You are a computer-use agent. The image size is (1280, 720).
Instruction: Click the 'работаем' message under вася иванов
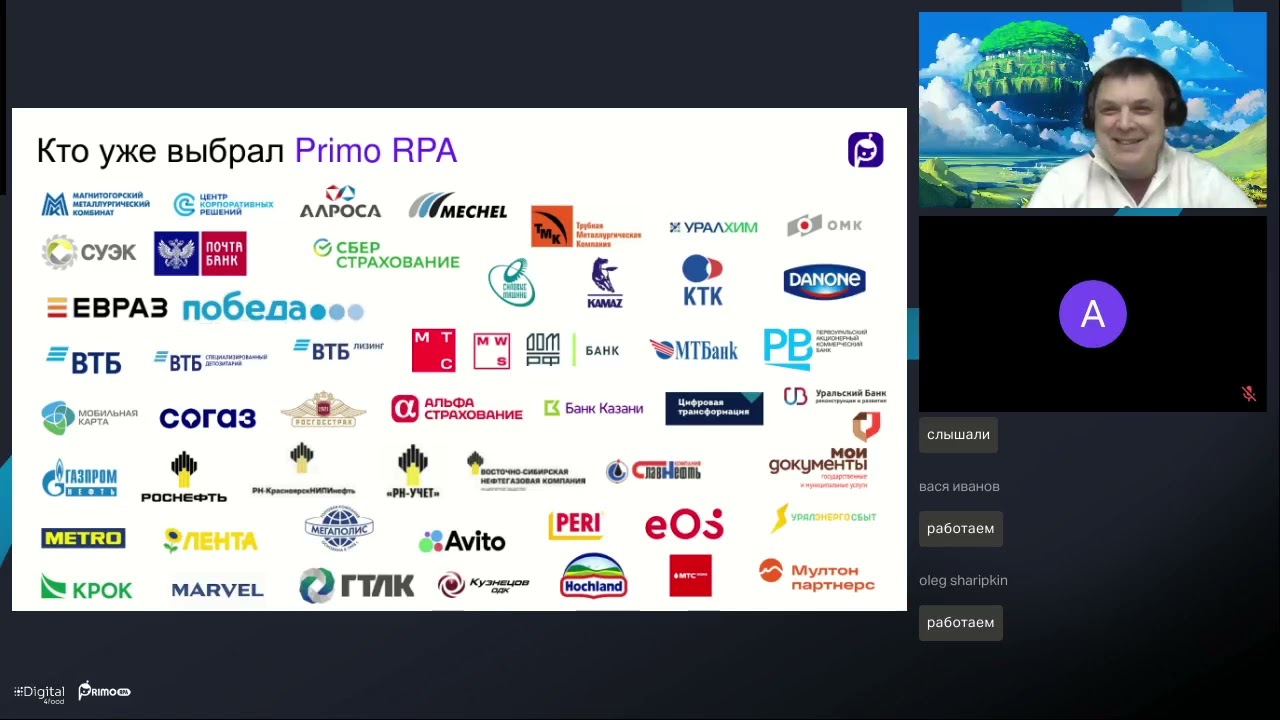(960, 529)
